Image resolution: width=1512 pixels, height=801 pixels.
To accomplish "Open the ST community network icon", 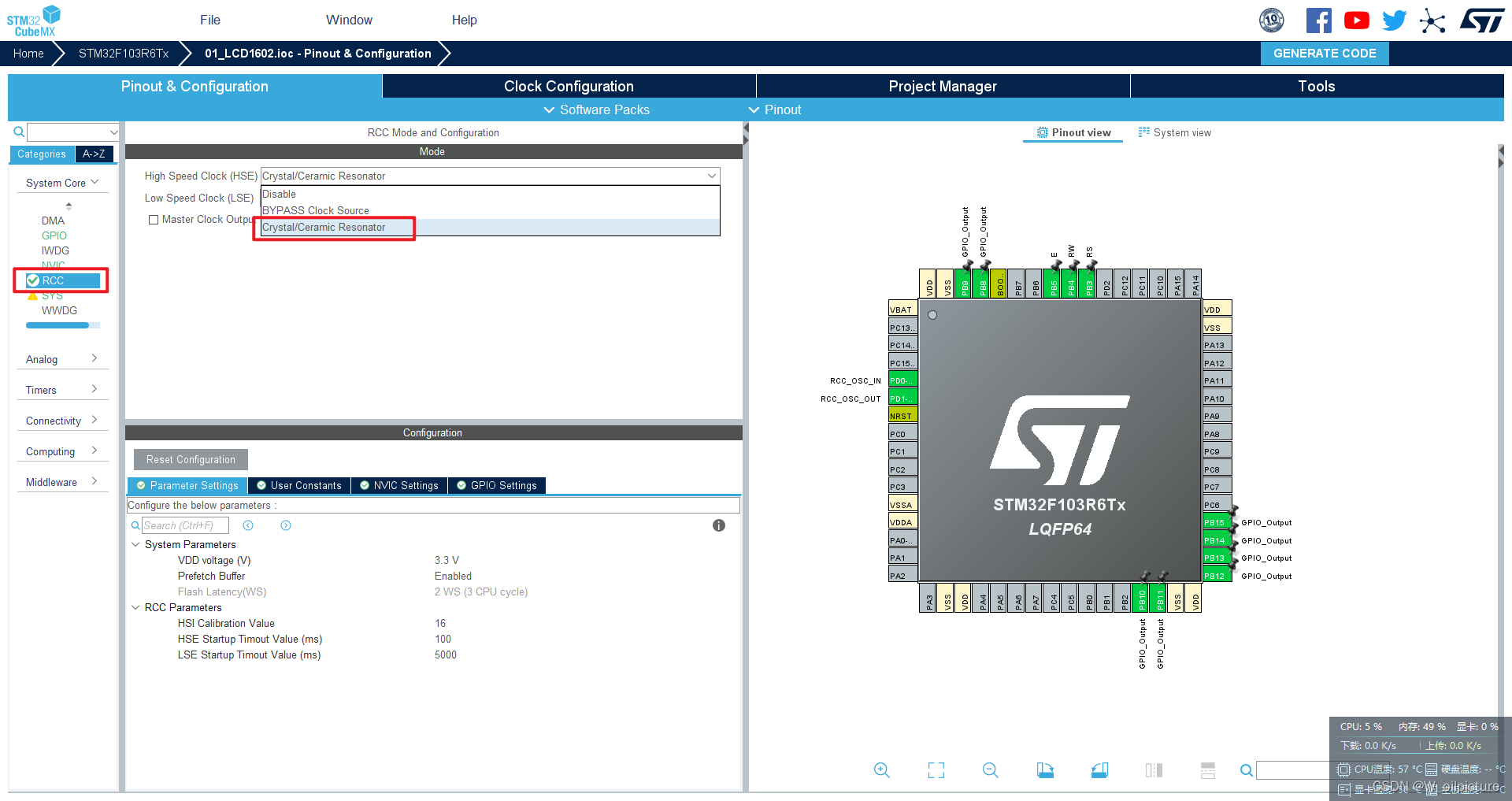I will [x=1432, y=20].
